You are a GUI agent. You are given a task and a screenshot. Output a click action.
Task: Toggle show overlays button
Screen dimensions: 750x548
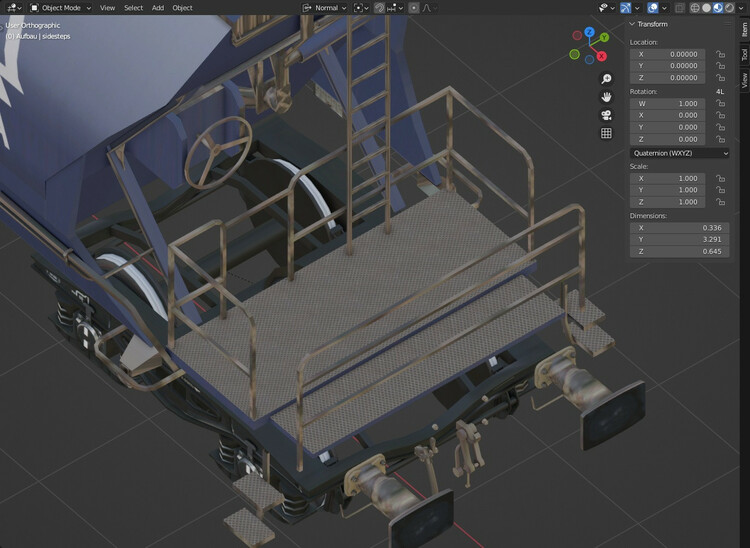tap(652, 8)
